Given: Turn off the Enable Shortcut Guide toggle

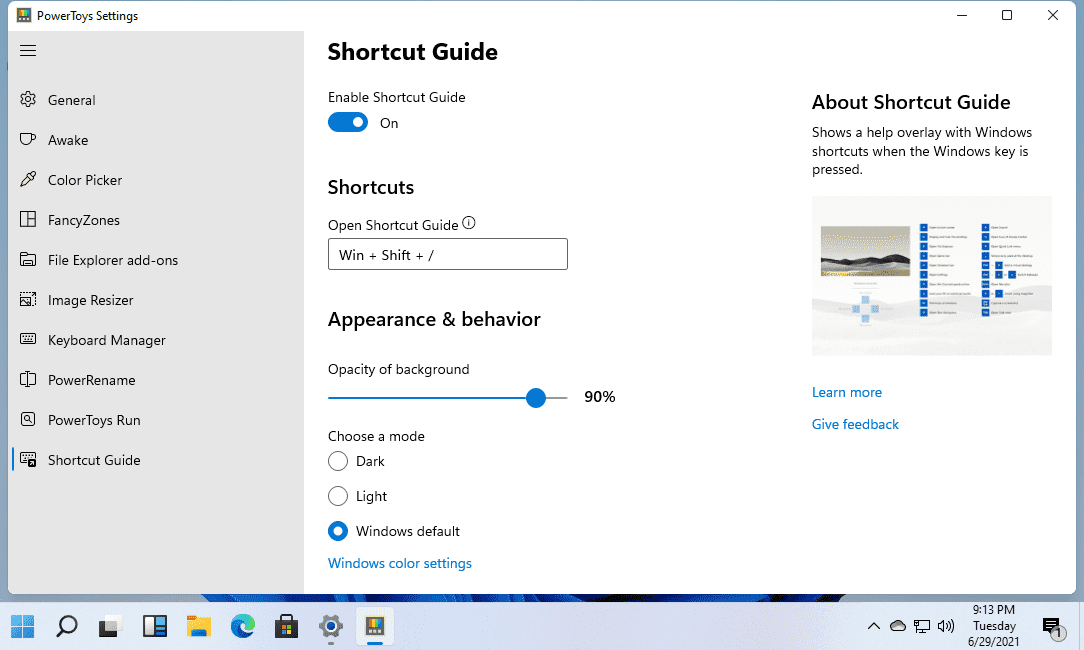Looking at the screenshot, I should [348, 122].
